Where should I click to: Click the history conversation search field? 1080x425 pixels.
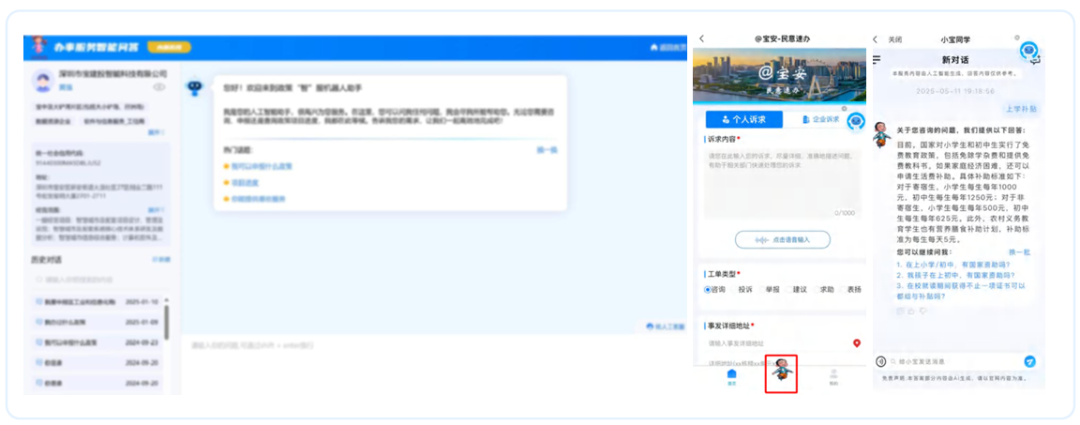click(99, 280)
